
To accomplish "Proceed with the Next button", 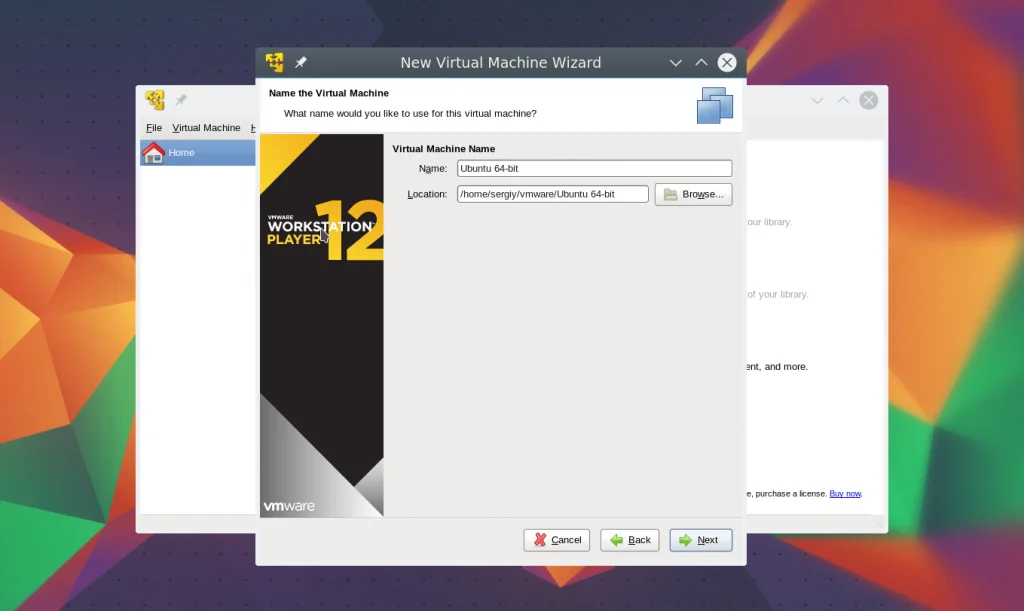I will [x=701, y=540].
